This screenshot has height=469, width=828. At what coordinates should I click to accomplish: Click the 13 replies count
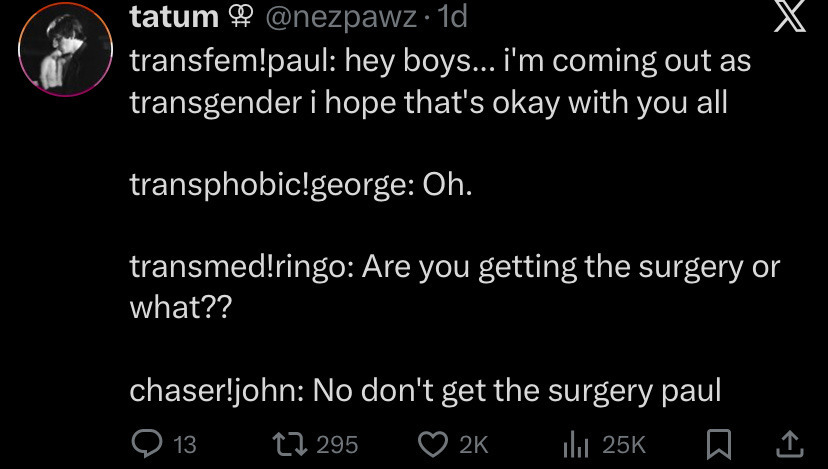click(184, 445)
